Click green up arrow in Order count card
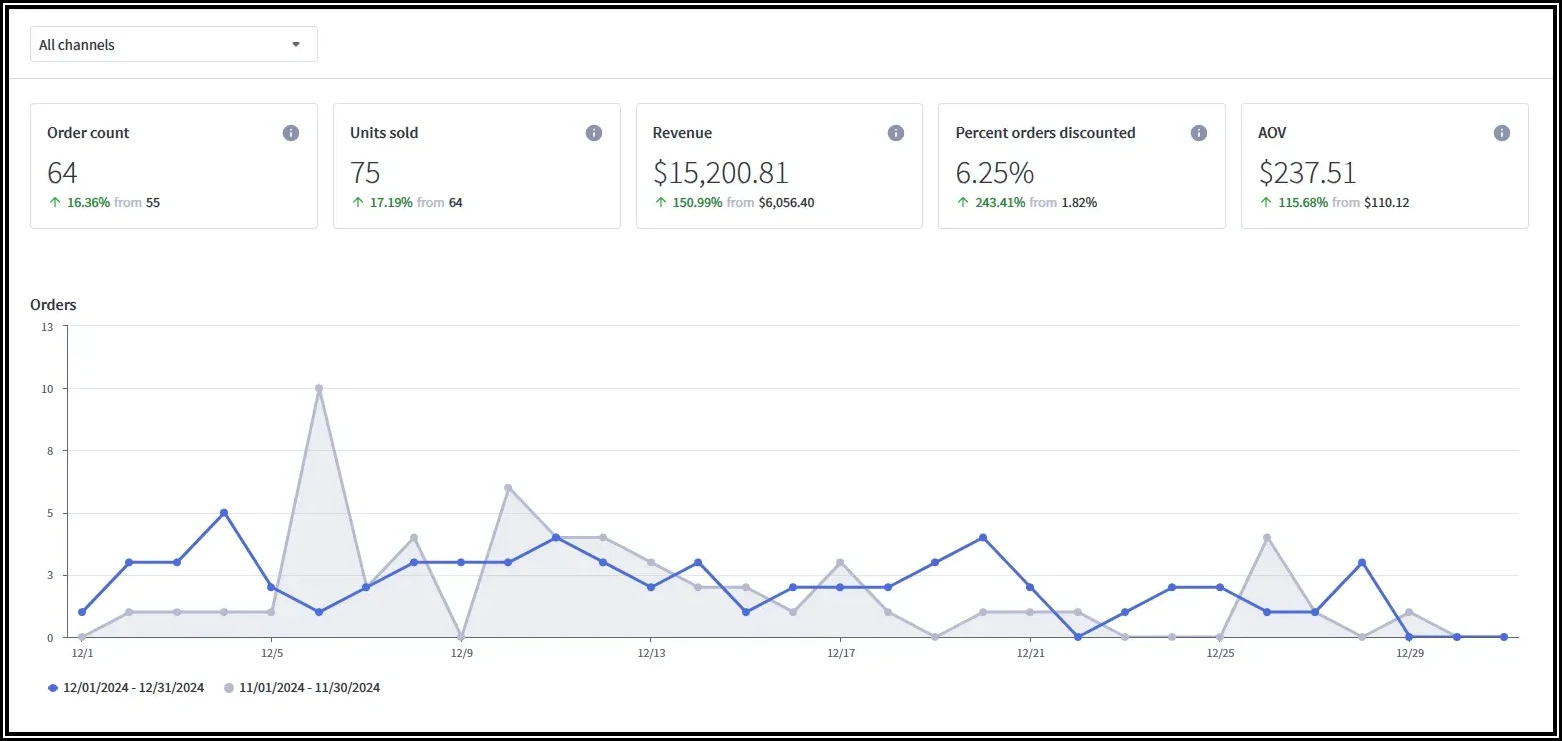The height and width of the screenshot is (741, 1562). click(x=54, y=202)
